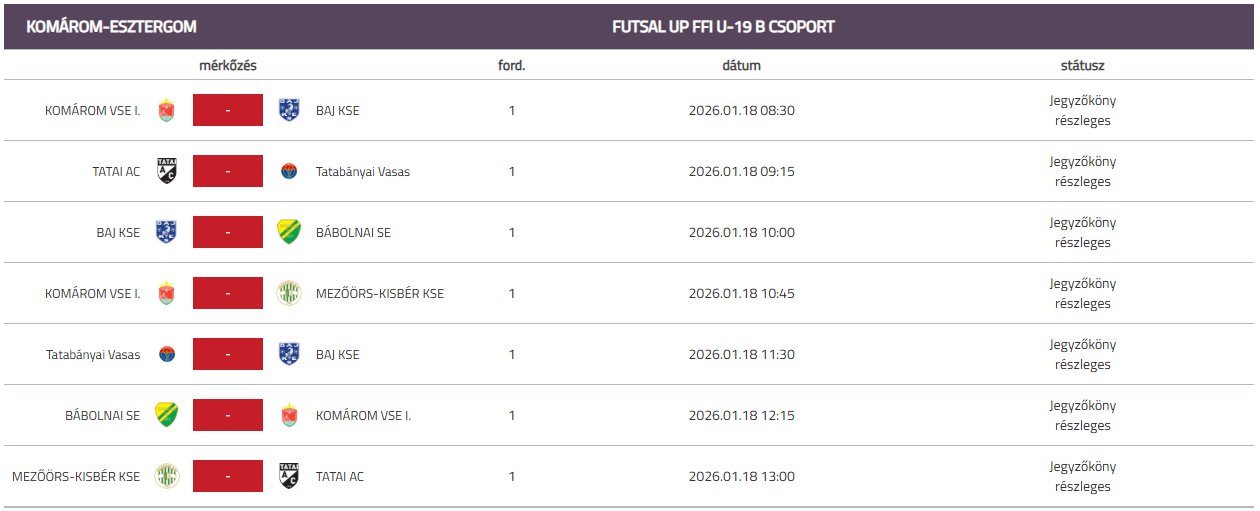Click Tatabányai Vasas crest in 11:30 match
Screen dimensions: 1260x511
click(x=167, y=354)
